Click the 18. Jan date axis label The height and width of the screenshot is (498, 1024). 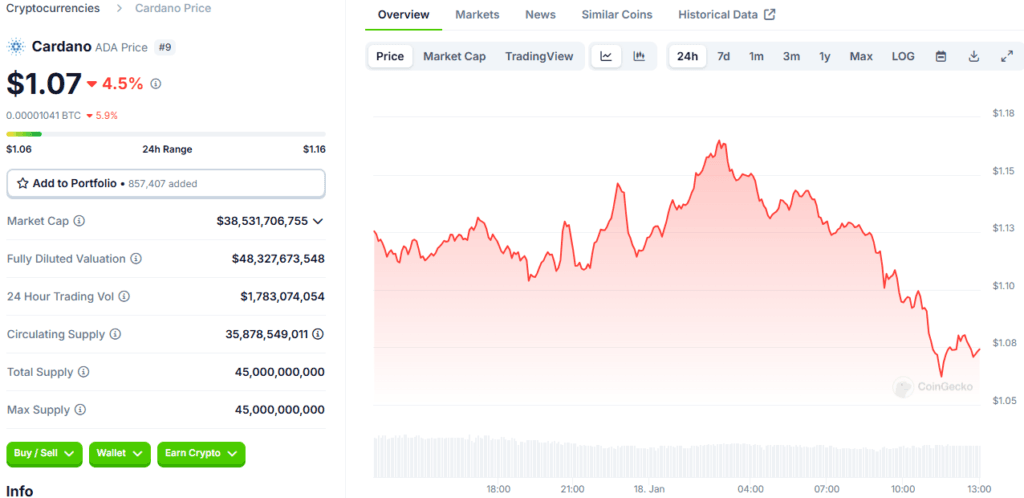tap(649, 488)
